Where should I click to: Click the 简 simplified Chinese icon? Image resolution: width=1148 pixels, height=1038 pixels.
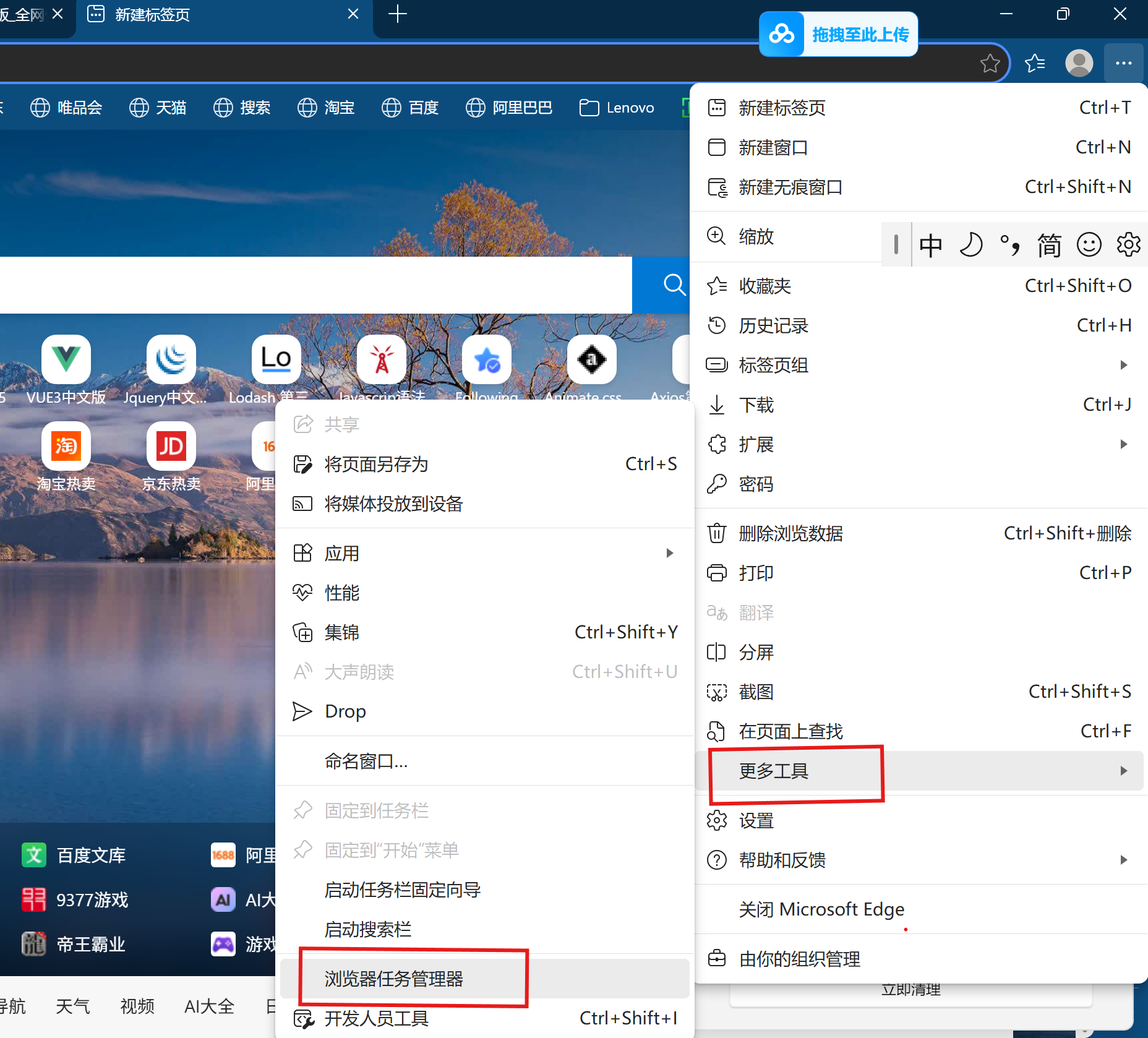pos(1050,244)
